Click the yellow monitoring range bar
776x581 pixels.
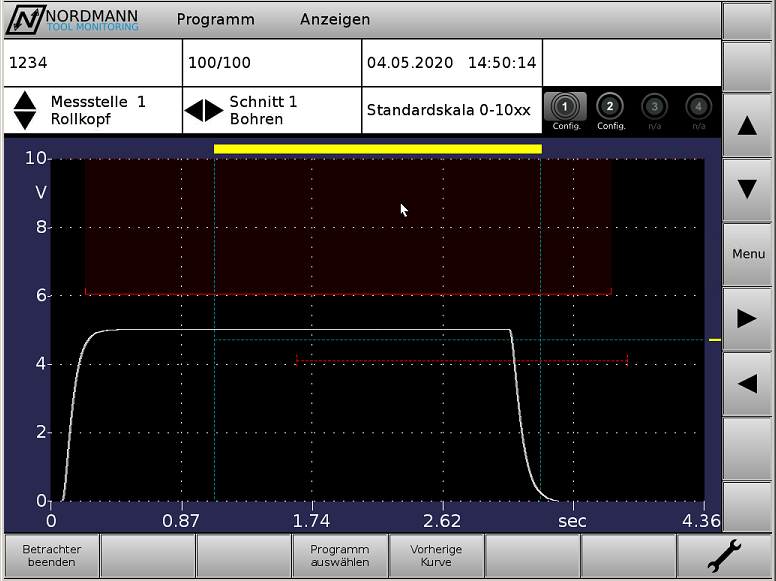[377, 149]
